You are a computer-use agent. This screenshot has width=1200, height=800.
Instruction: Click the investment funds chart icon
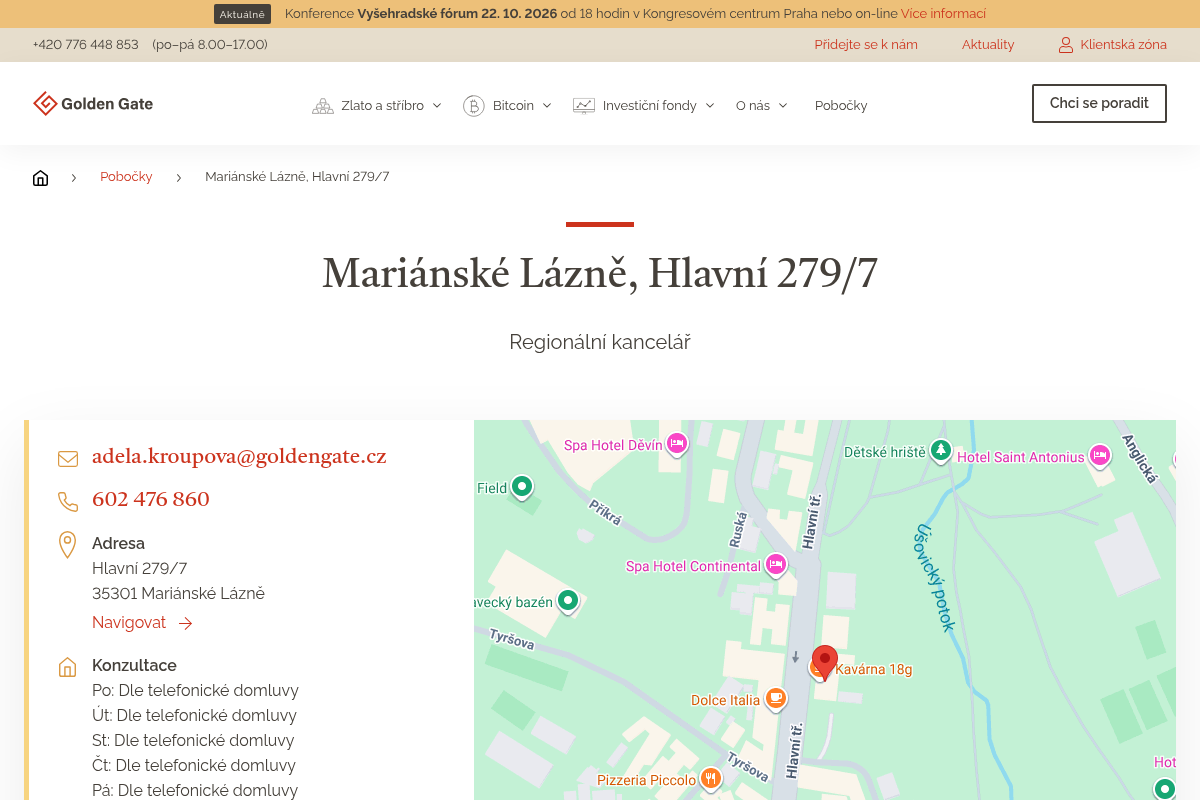pyautogui.click(x=583, y=105)
